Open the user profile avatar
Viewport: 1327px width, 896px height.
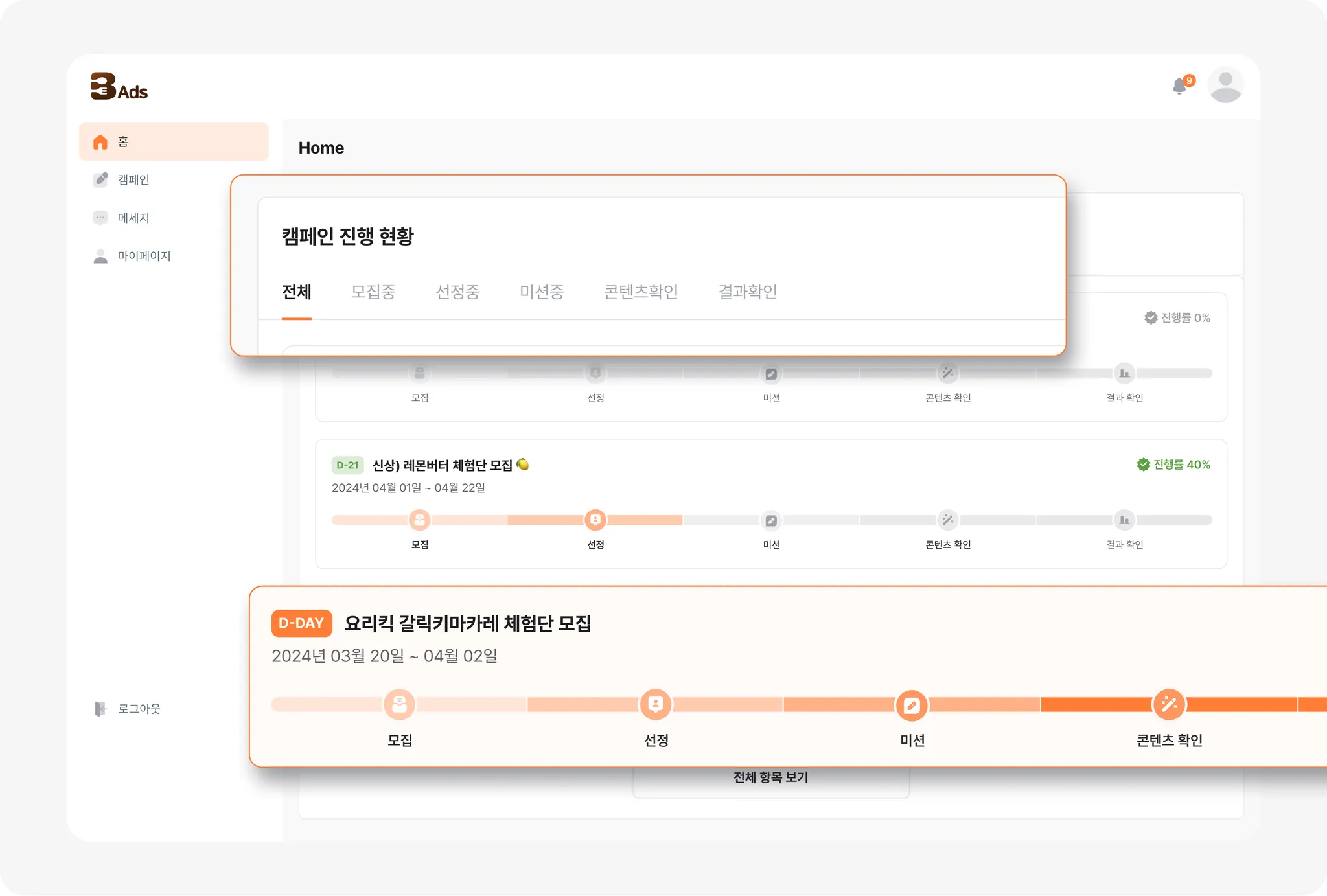[x=1225, y=85]
